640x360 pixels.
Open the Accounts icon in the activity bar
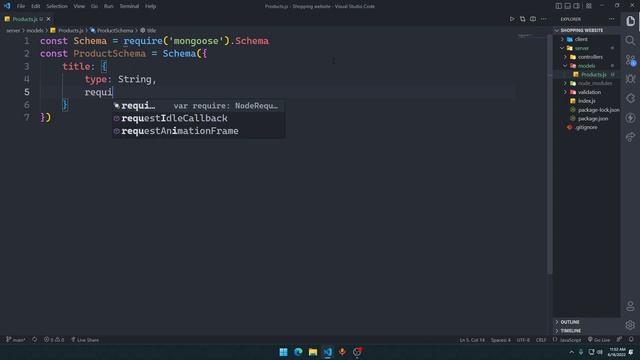pyautogui.click(x=630, y=306)
